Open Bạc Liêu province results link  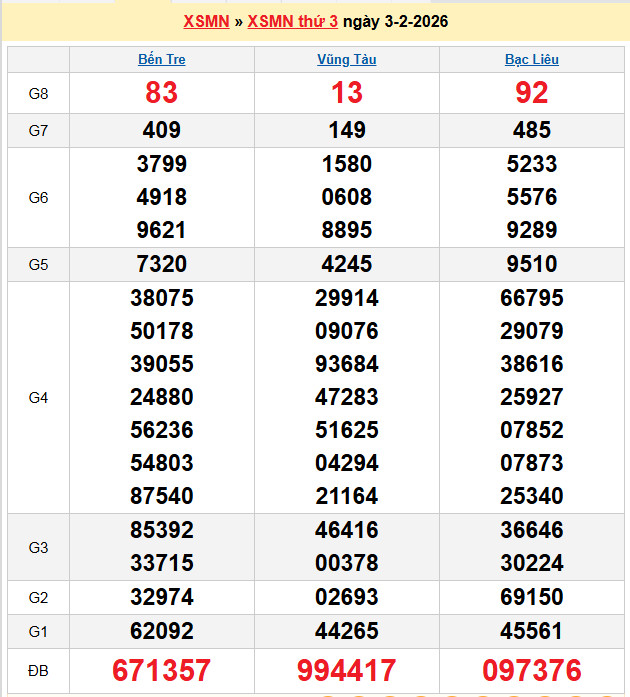532,59
